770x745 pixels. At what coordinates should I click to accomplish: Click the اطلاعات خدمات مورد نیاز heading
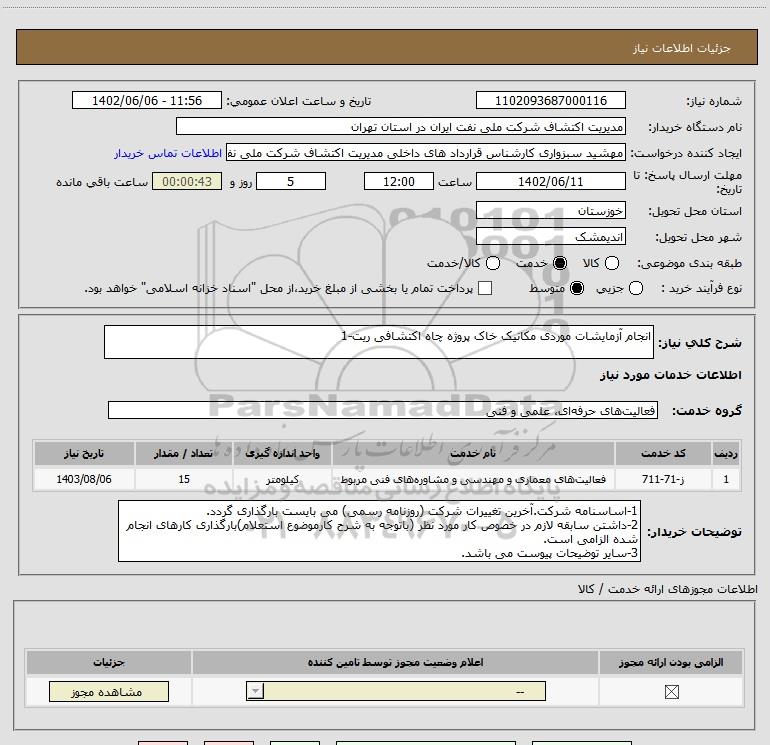[670, 375]
